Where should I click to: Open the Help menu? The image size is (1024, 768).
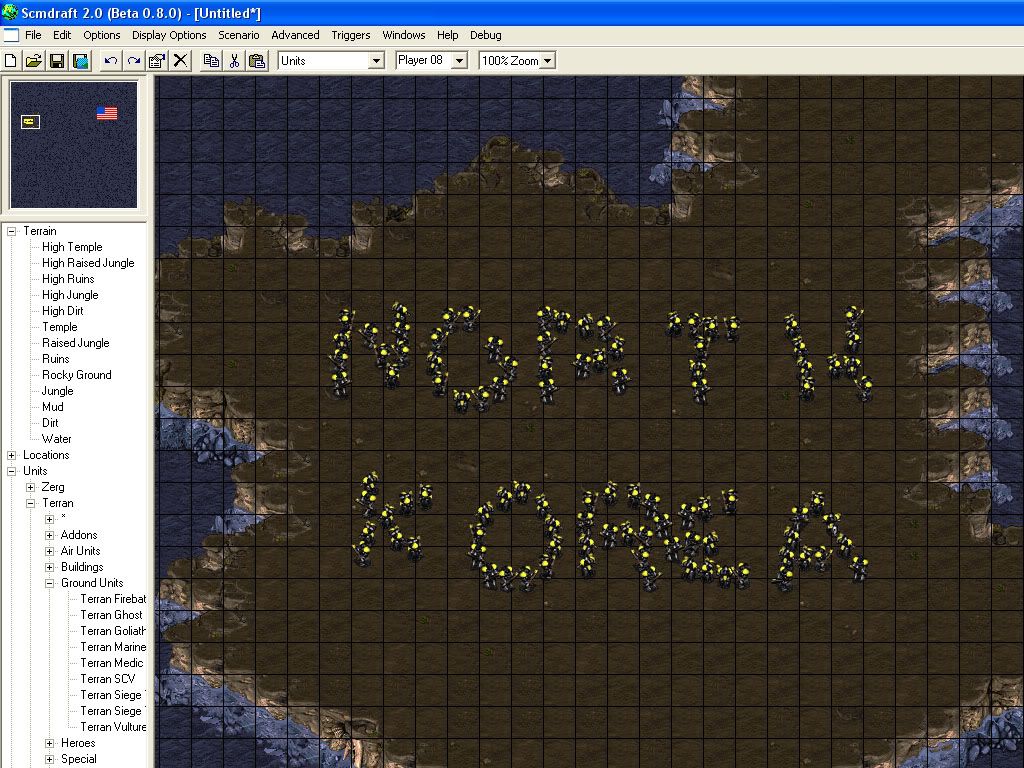coord(447,35)
